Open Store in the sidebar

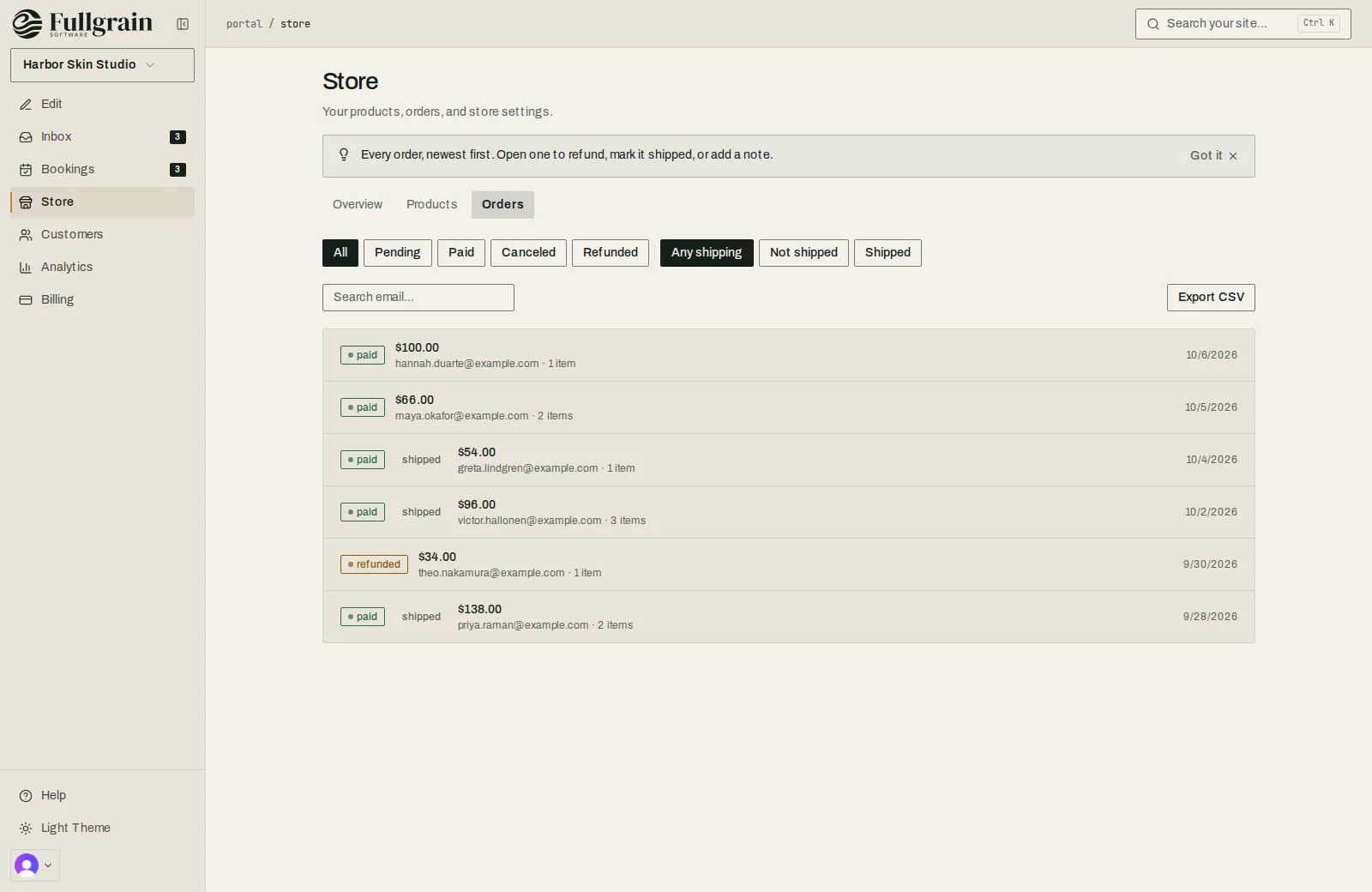click(102, 202)
